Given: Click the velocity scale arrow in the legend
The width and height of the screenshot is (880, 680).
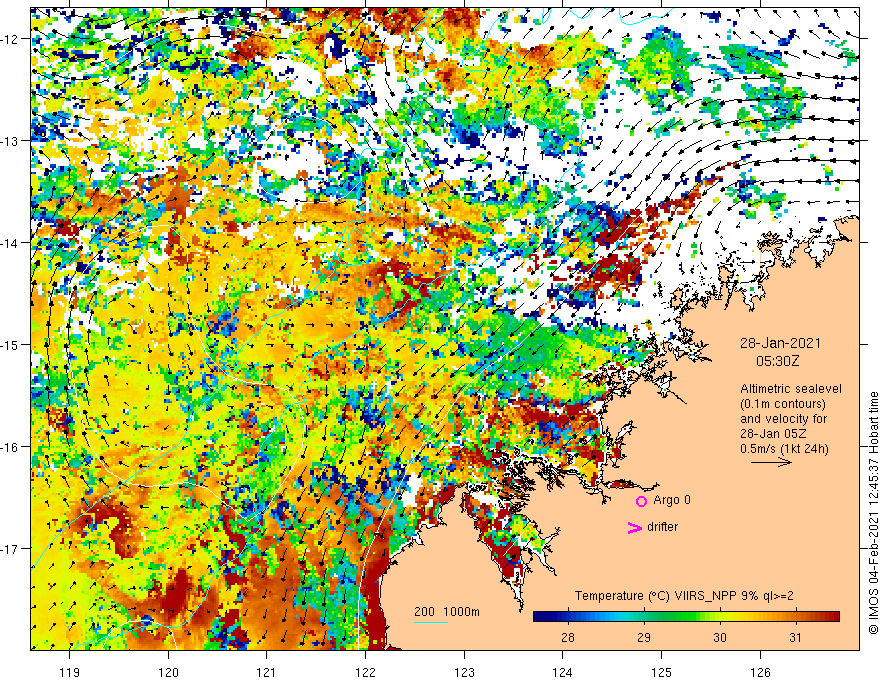Looking at the screenshot, I should [x=771, y=463].
